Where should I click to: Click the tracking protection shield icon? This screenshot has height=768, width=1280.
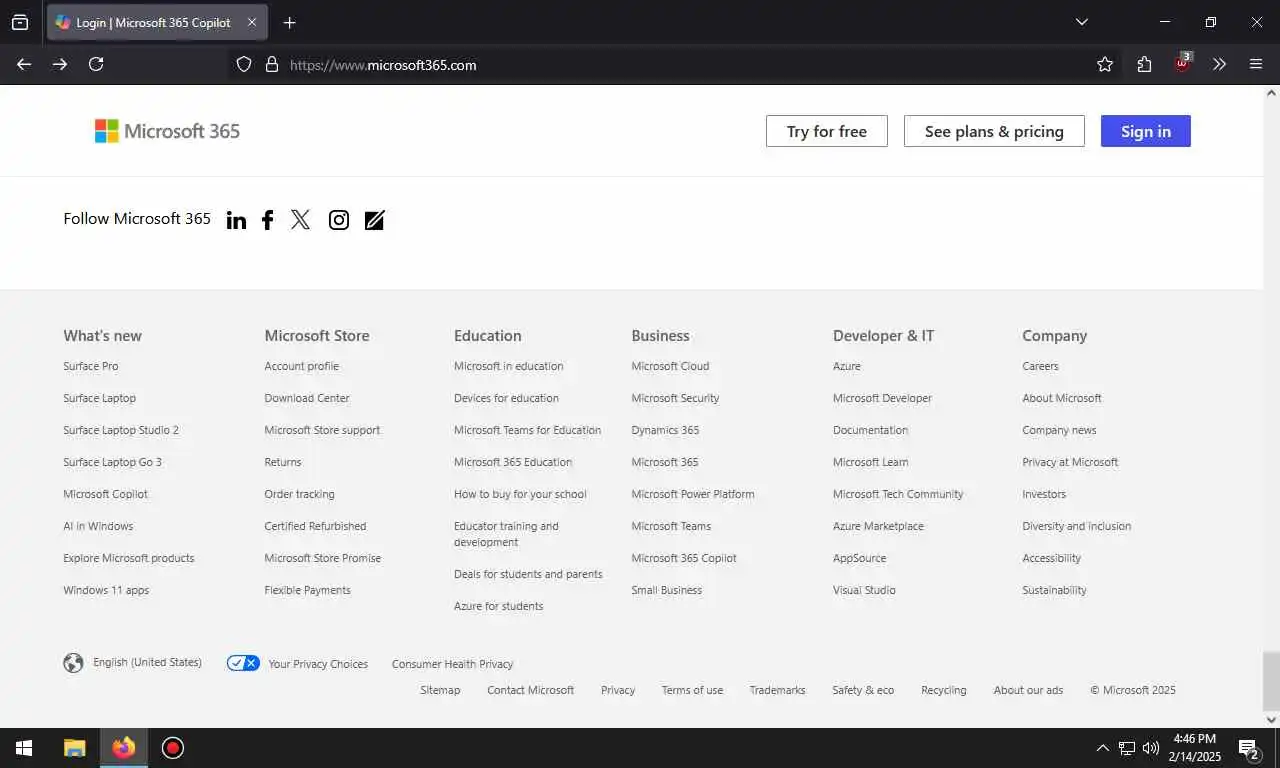point(244,64)
